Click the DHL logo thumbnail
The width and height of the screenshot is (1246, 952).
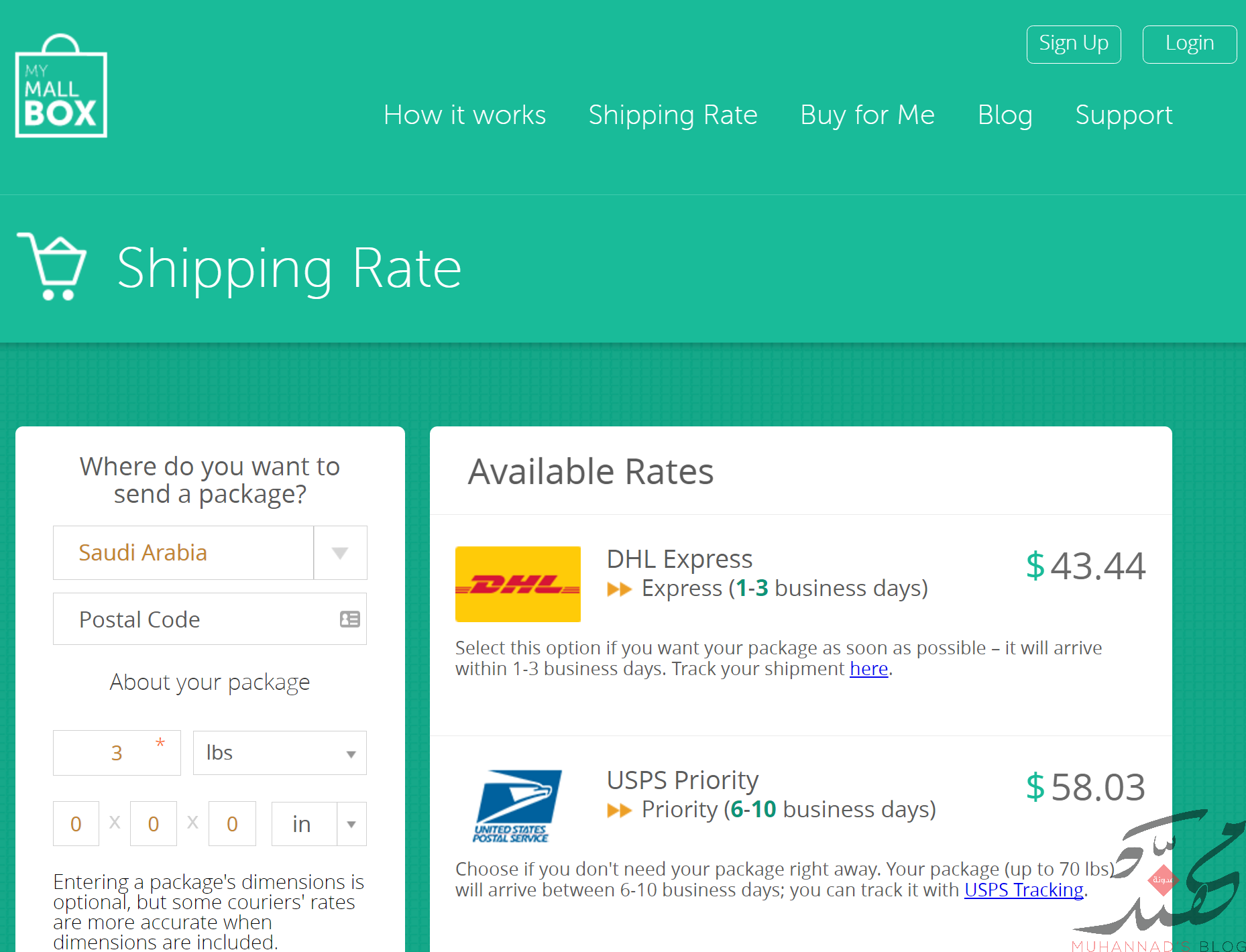(x=518, y=584)
